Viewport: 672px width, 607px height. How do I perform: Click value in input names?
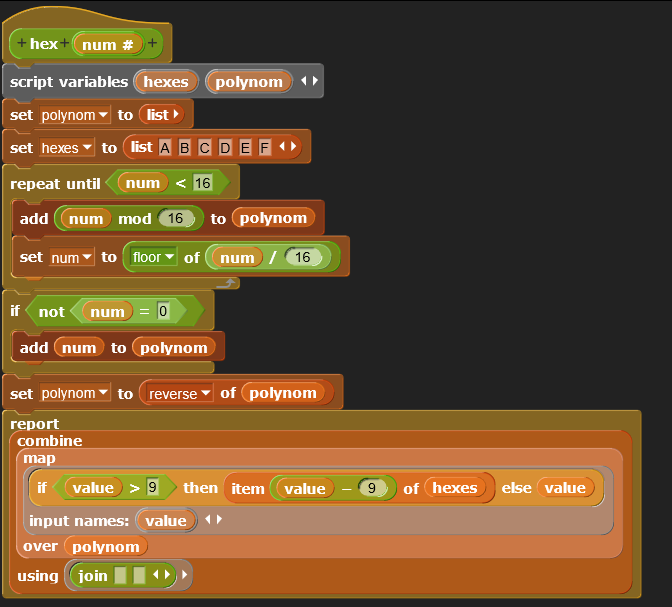pos(166,520)
